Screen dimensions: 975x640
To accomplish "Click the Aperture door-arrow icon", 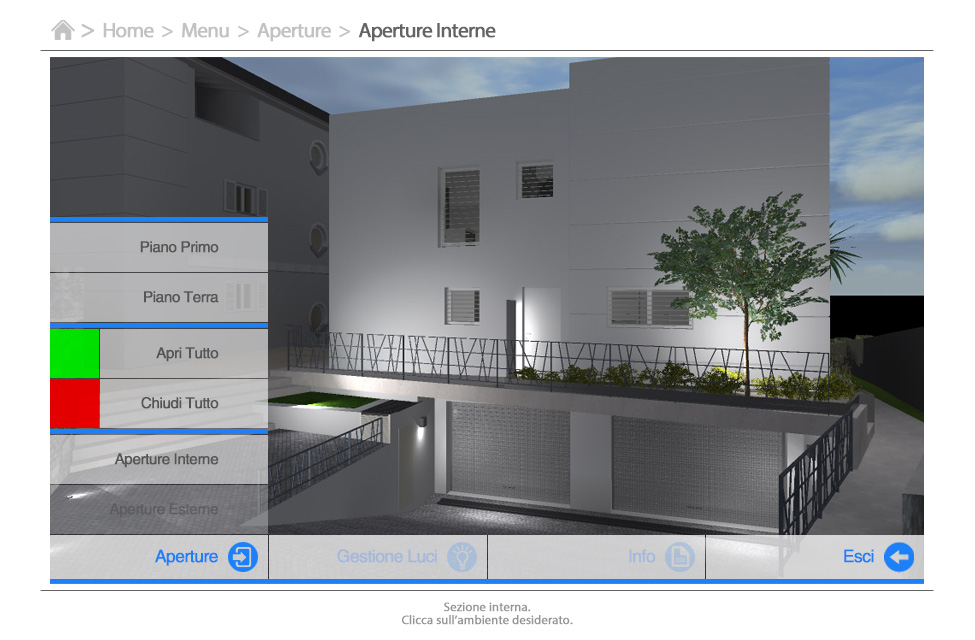I will click(243, 557).
